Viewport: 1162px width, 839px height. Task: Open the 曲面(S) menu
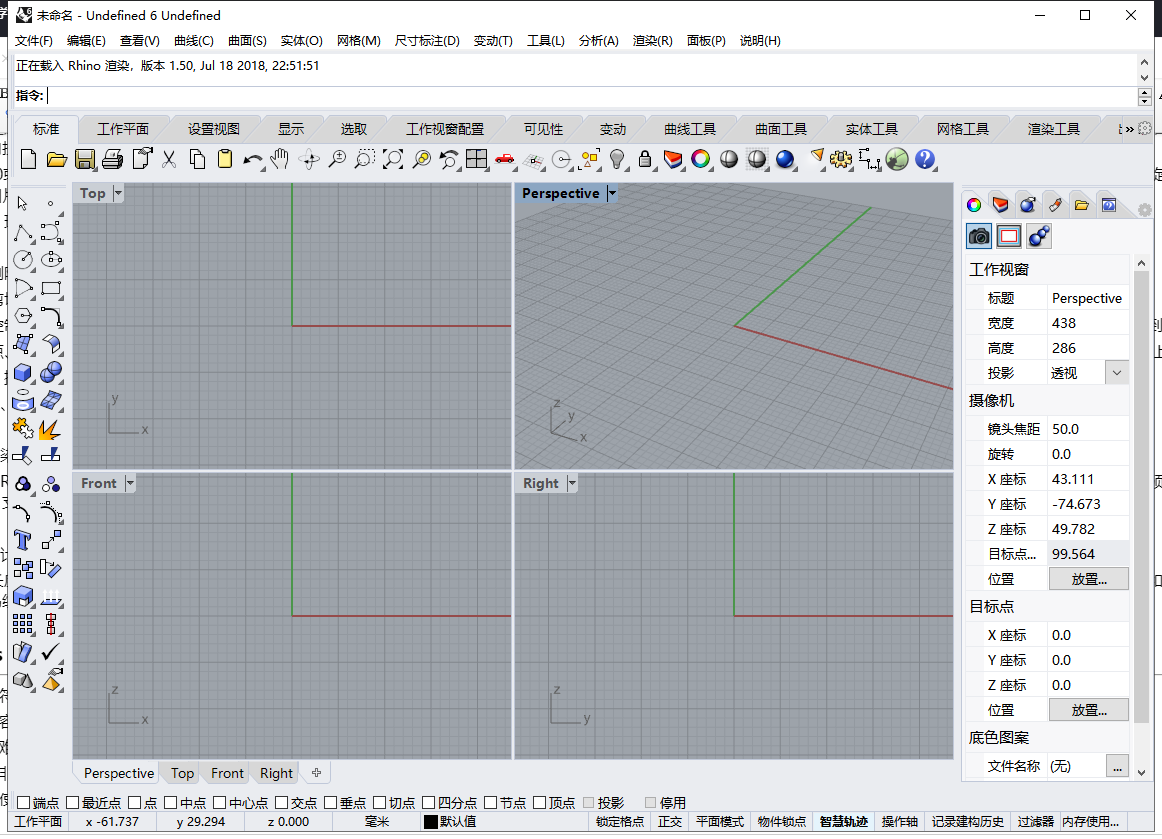247,41
